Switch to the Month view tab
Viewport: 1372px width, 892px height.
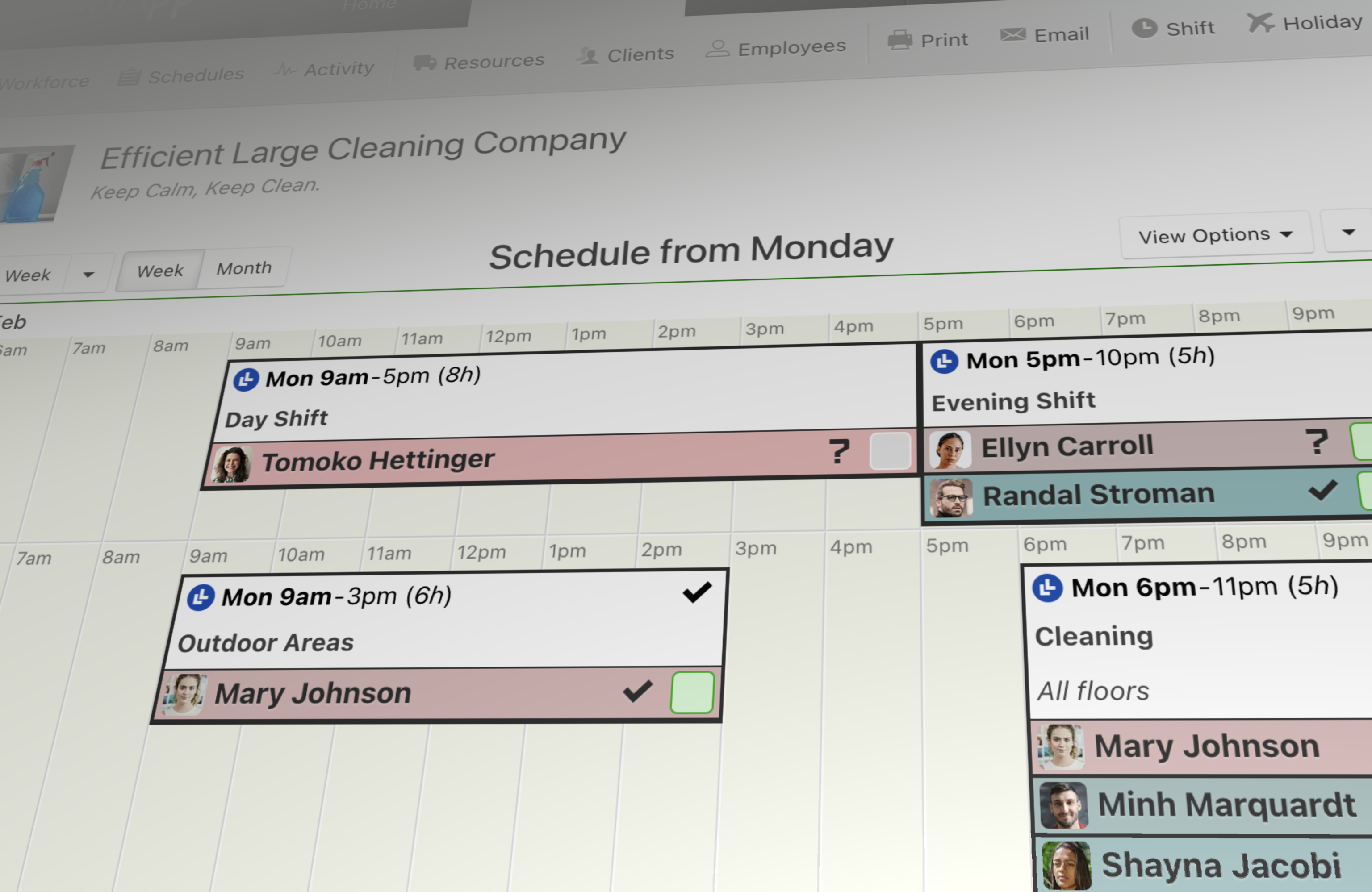point(244,268)
